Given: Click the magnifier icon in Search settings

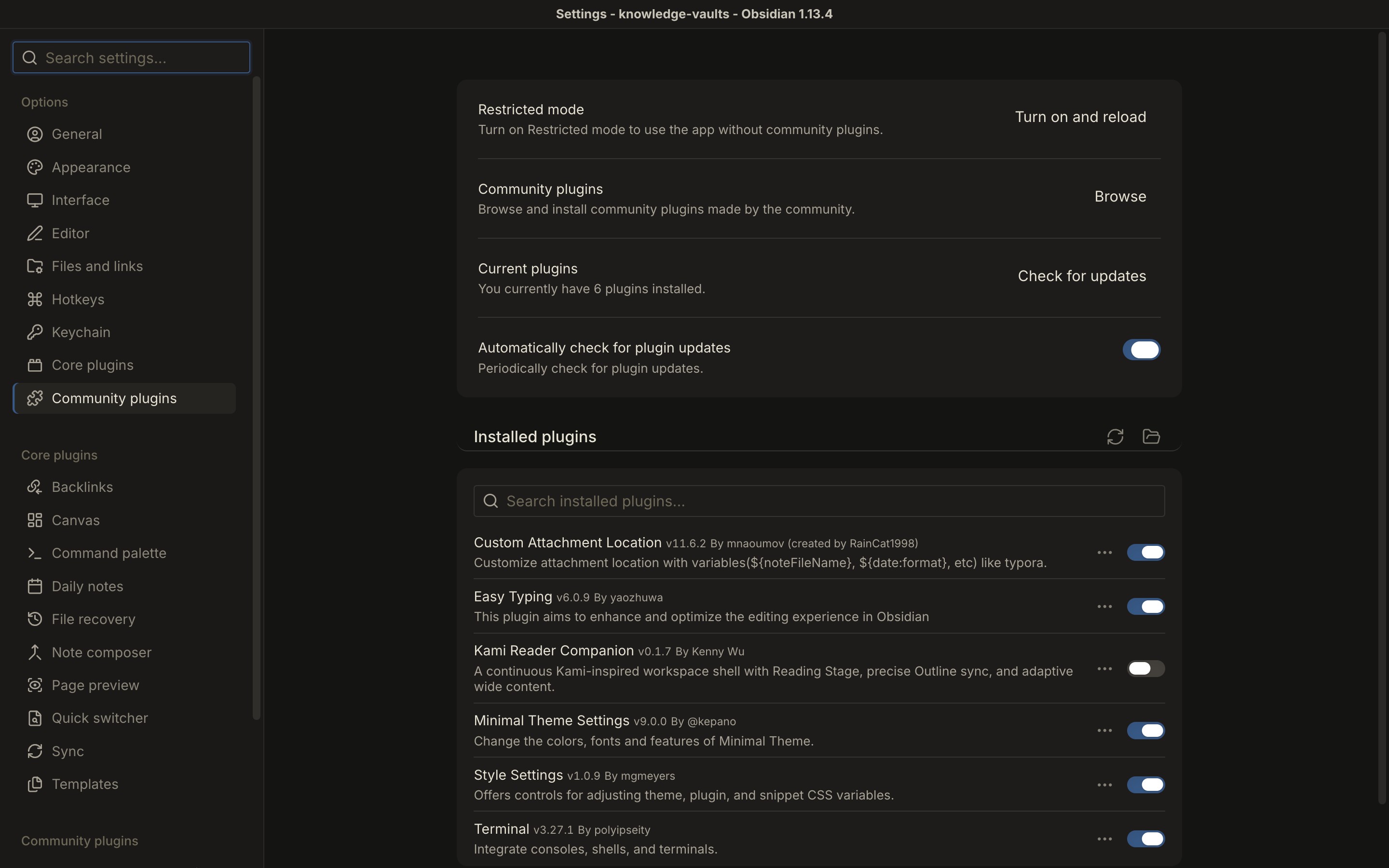Looking at the screenshot, I should (x=30, y=58).
